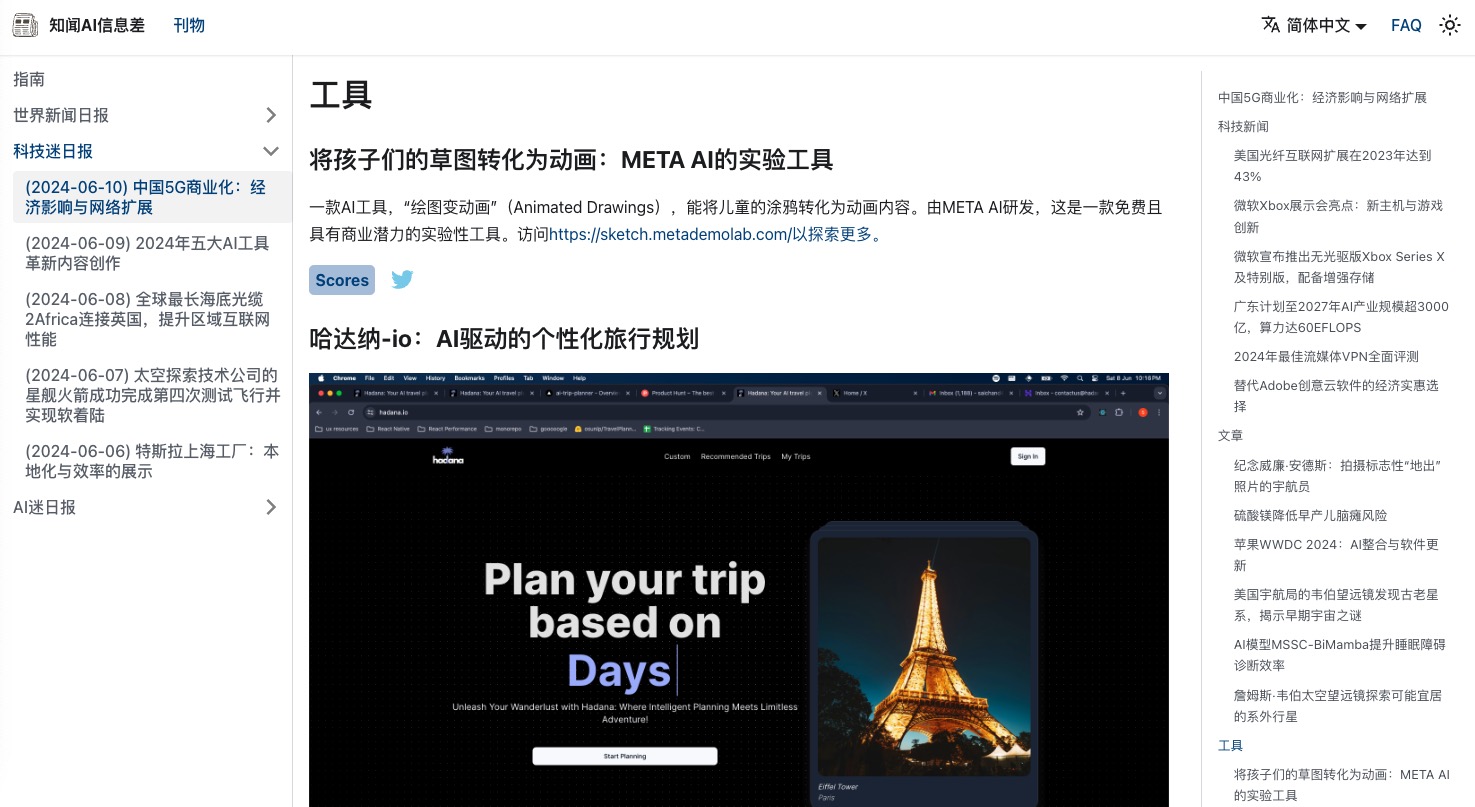1475x807 pixels.
Task: Click the 哈达纳-io heading
Action: 504,338
